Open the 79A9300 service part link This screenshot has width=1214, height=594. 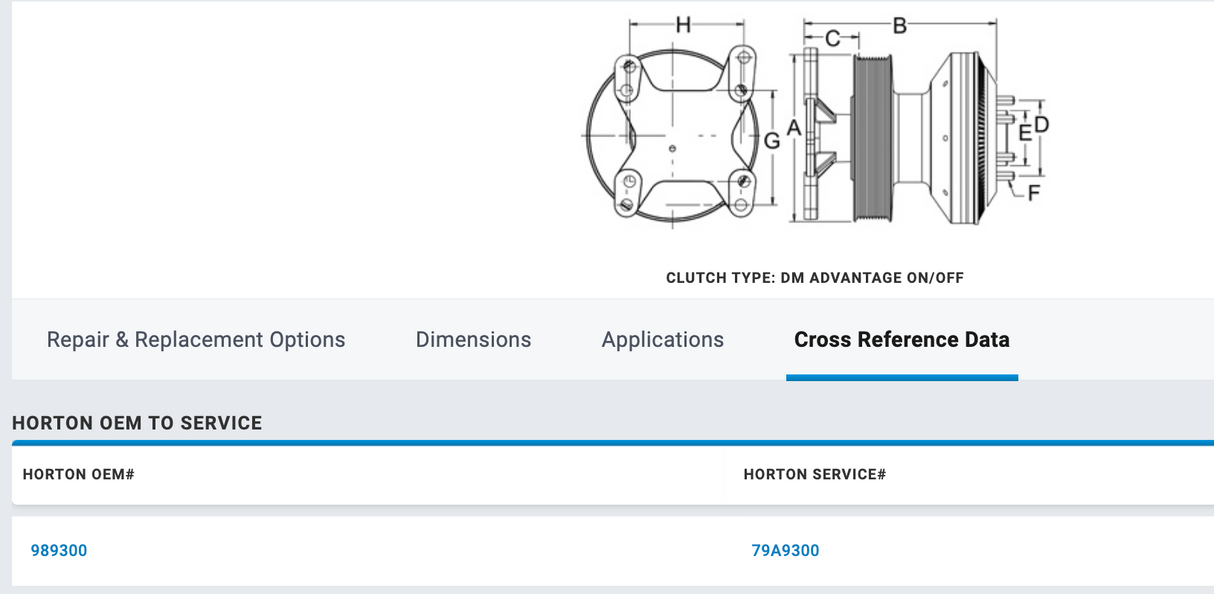(x=785, y=550)
